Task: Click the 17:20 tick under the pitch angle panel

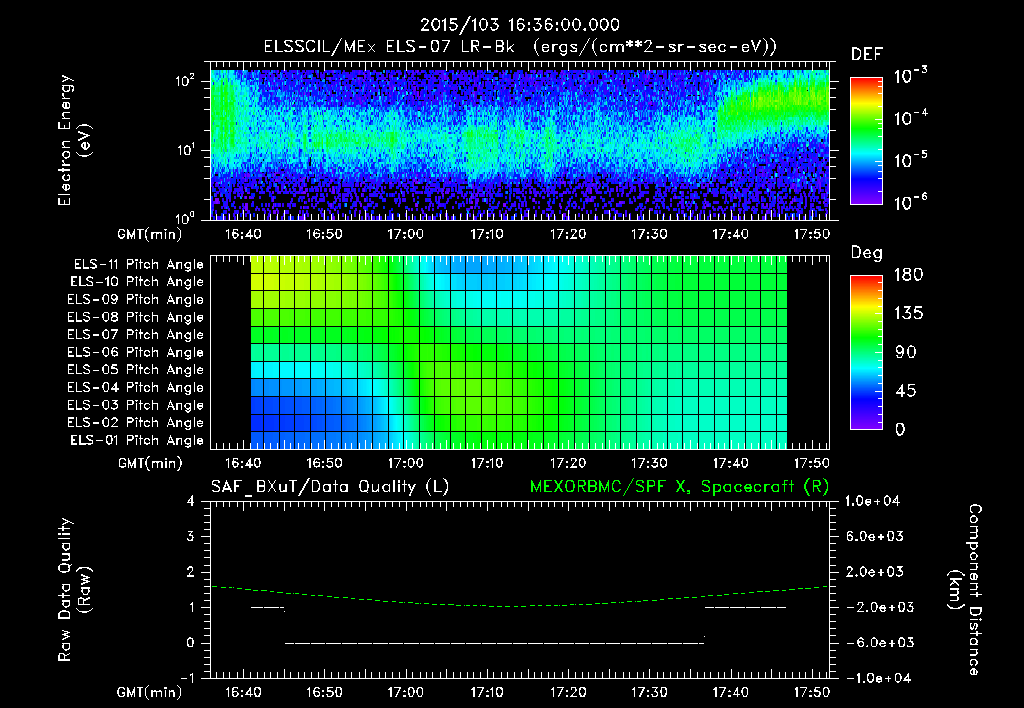Action: [x=568, y=463]
